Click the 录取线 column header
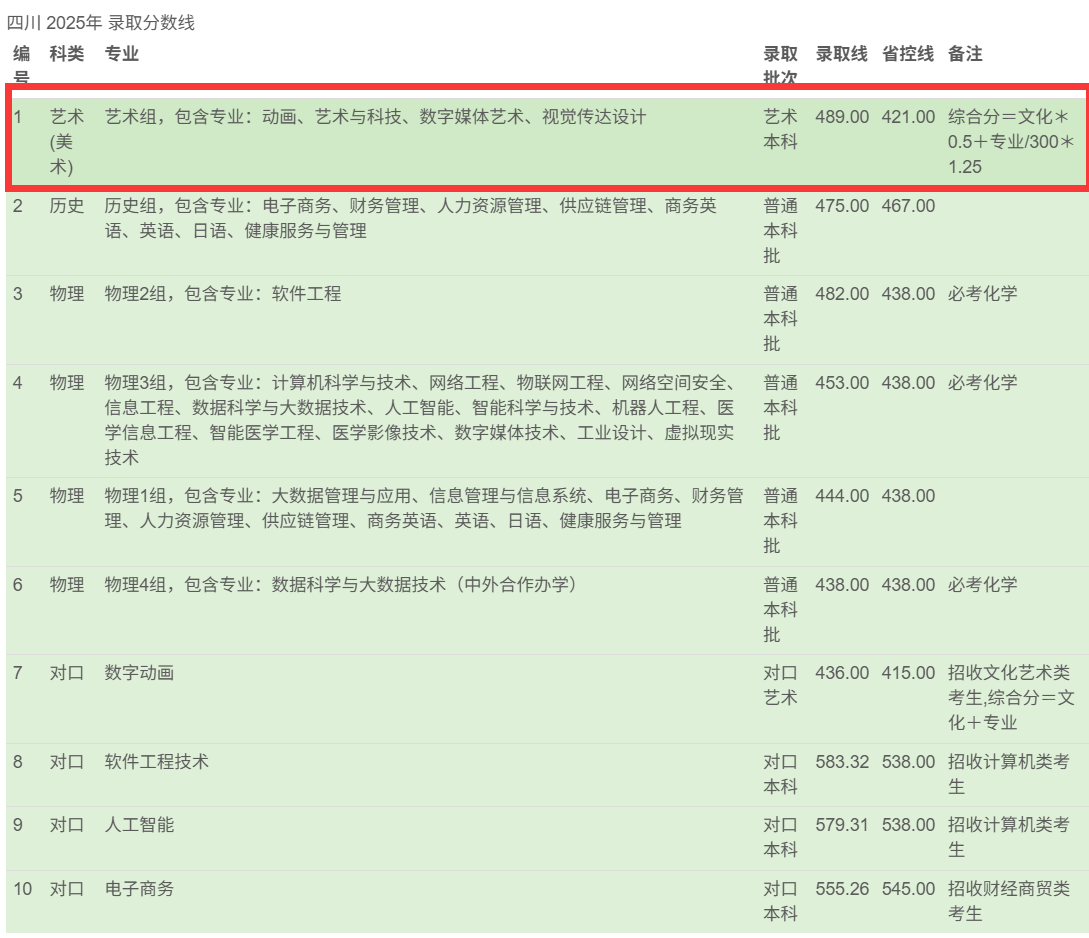 coord(842,53)
